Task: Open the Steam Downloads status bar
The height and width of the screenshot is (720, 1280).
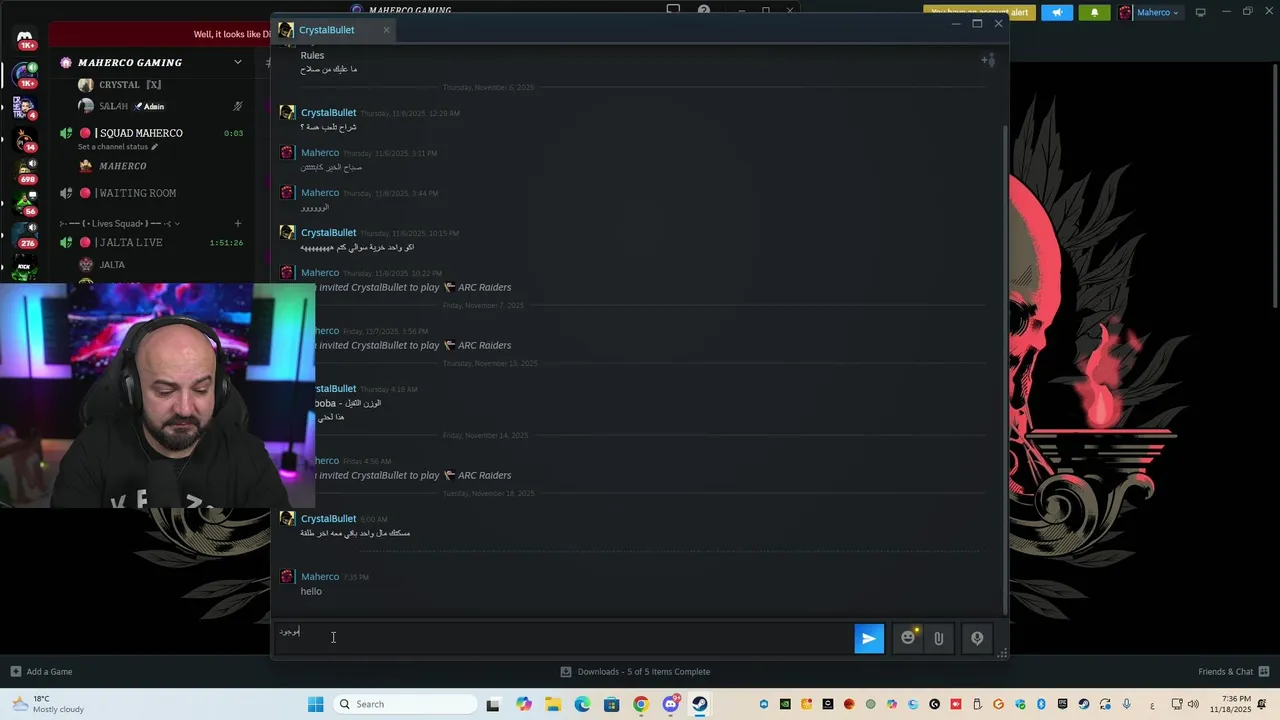Action: pyautogui.click(x=635, y=671)
